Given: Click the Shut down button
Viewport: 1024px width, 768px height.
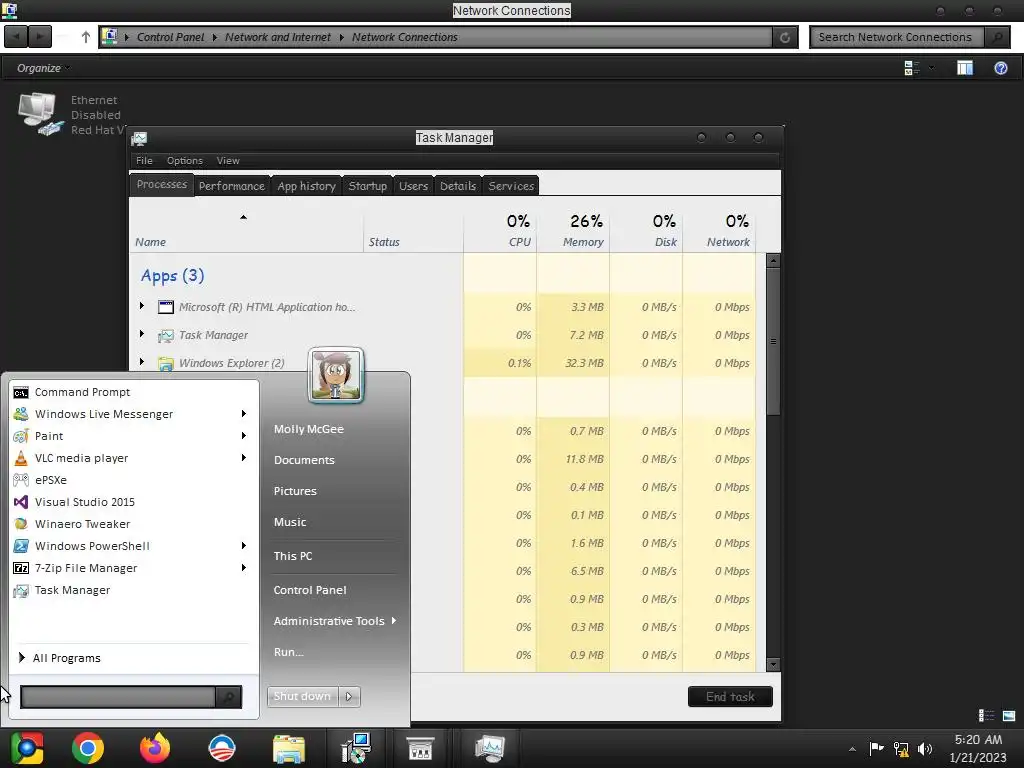Looking at the screenshot, I should 302,697.
